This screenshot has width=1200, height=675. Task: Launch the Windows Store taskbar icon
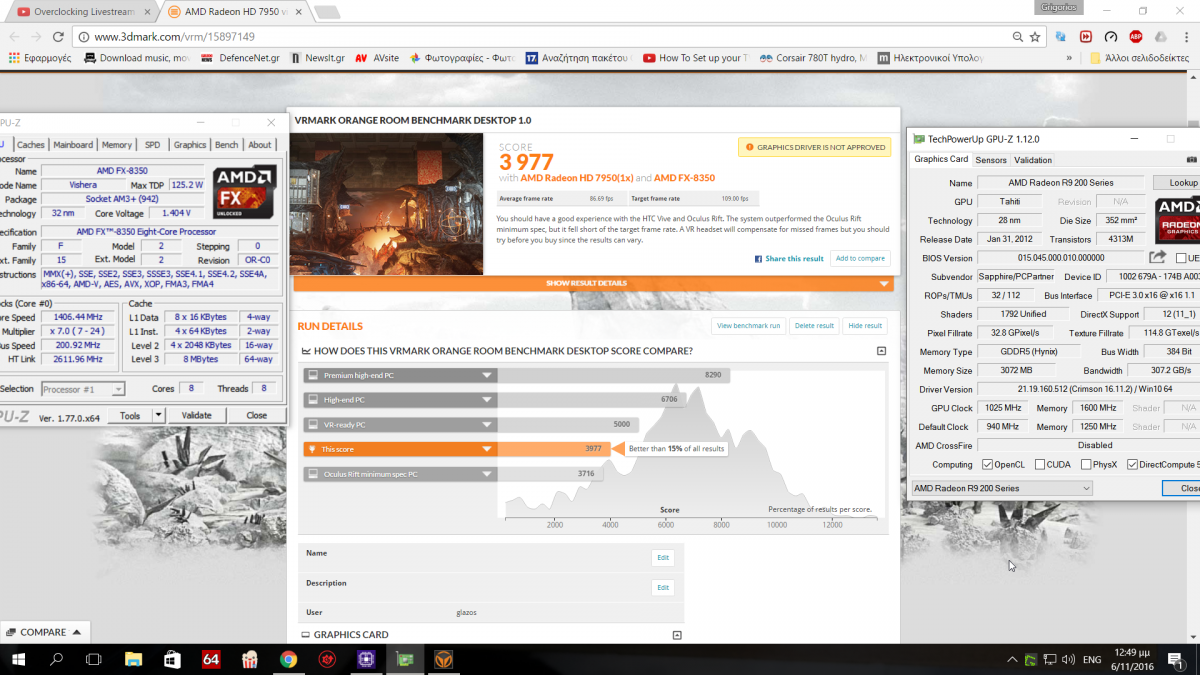(x=172, y=659)
